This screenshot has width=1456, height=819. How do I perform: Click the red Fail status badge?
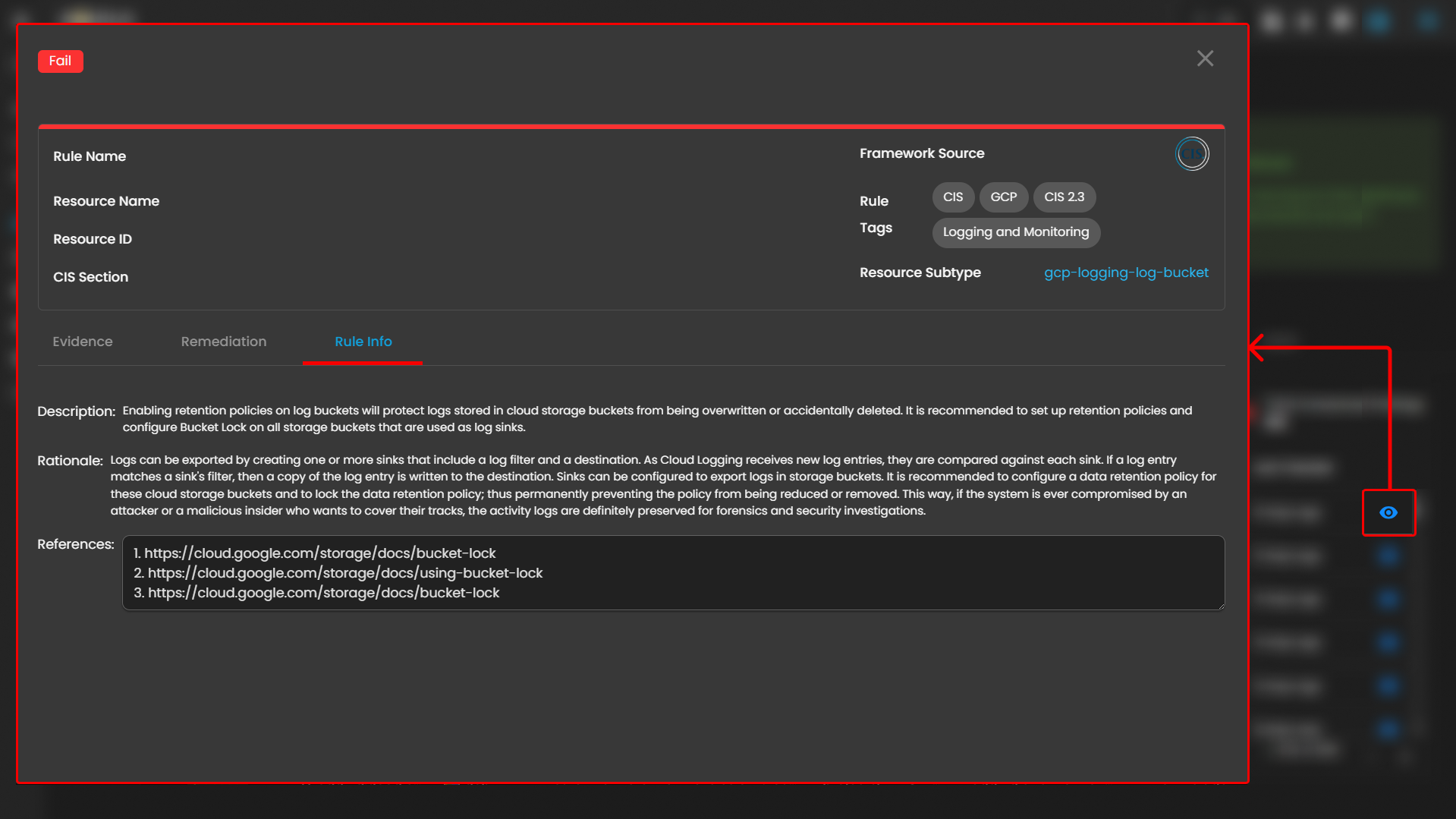(60, 61)
